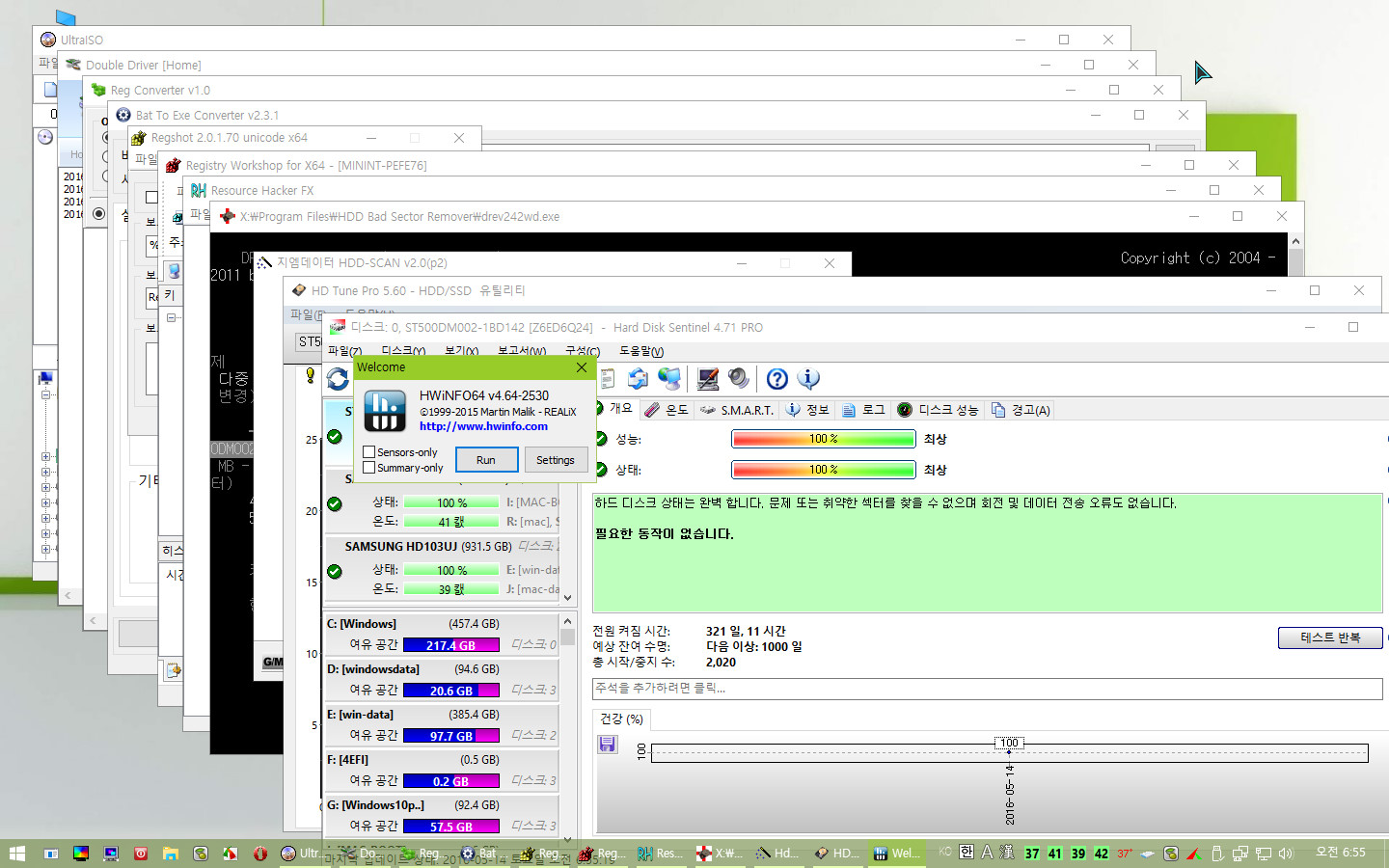Click disk list scroll down arrow in Sentinel
Viewport: 1389px width, 868px height.
(x=567, y=597)
